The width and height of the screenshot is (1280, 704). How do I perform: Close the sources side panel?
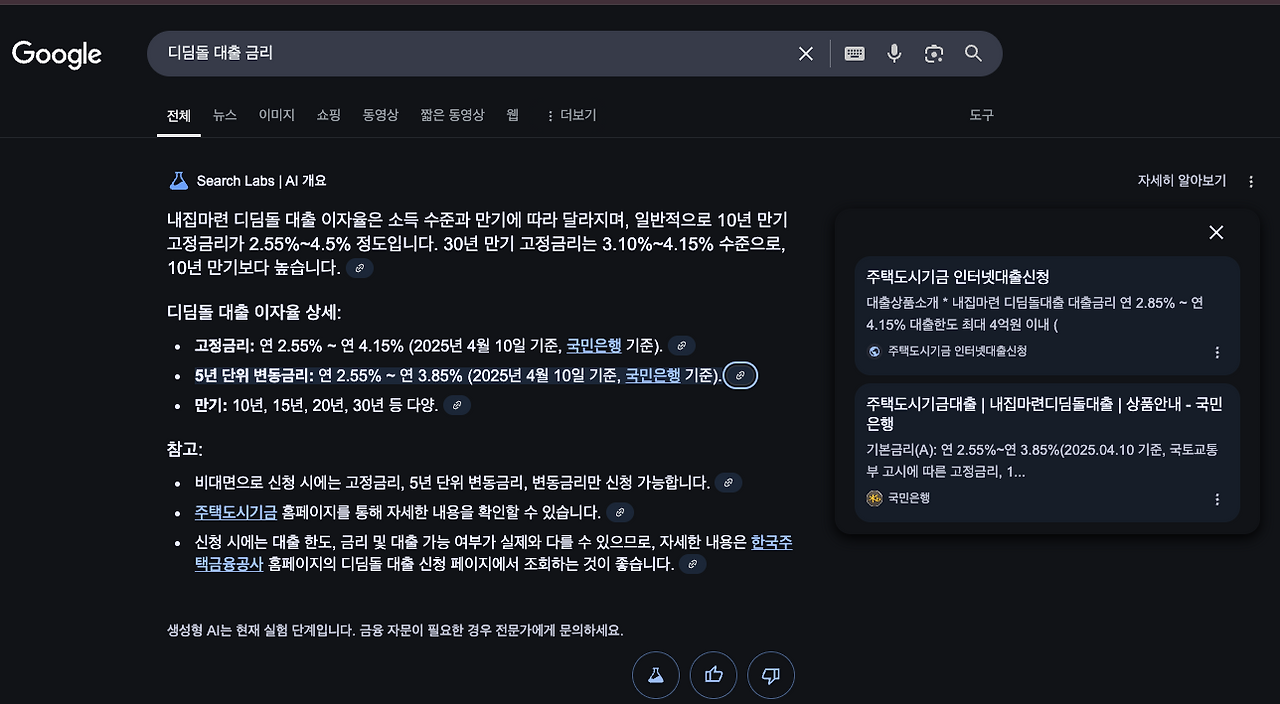click(x=1216, y=232)
